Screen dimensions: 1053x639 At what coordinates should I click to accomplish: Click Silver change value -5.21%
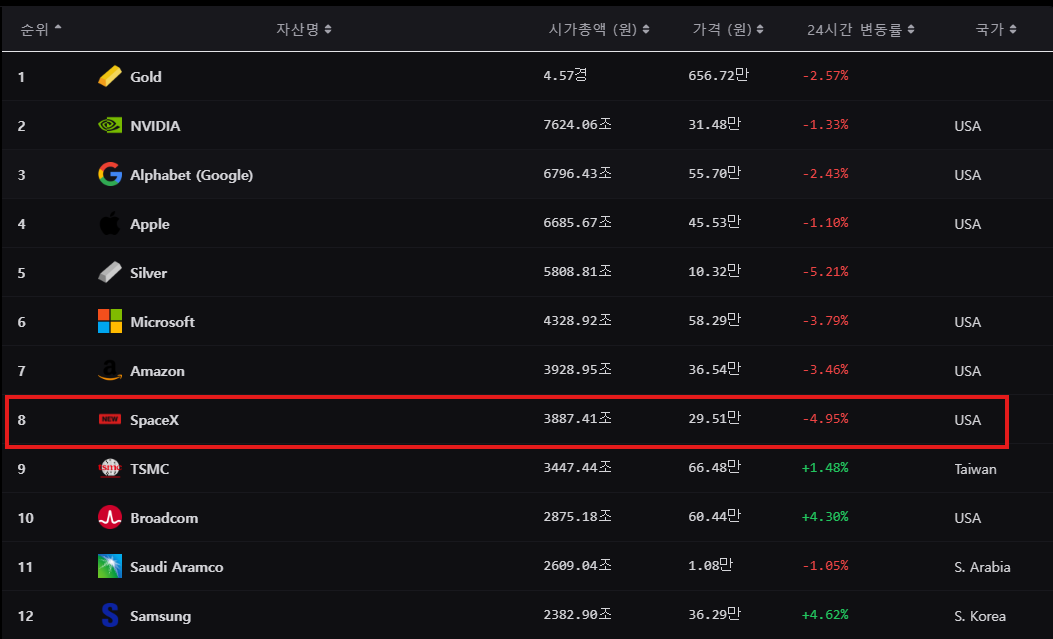coord(825,272)
